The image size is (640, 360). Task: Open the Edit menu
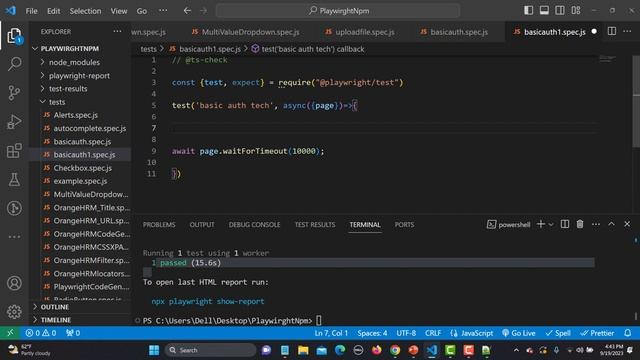53,11
